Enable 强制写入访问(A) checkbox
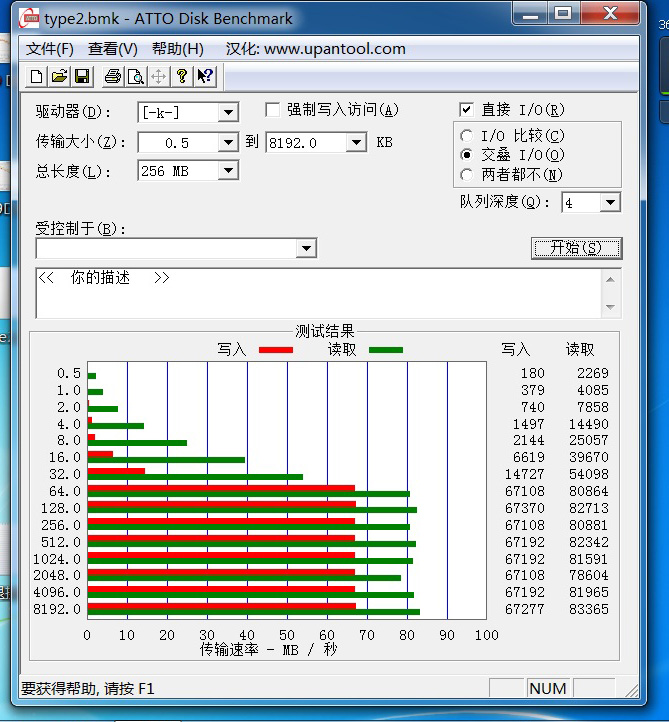This screenshot has height=722, width=669. [273, 110]
